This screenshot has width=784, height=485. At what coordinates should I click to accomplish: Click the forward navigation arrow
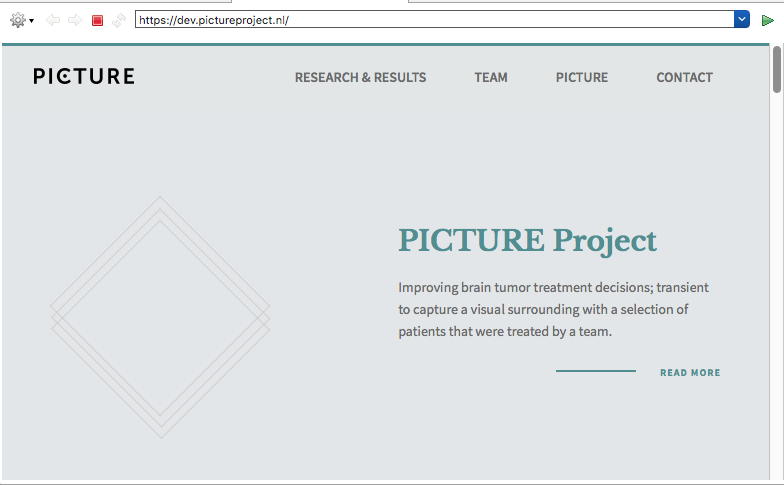[x=75, y=20]
